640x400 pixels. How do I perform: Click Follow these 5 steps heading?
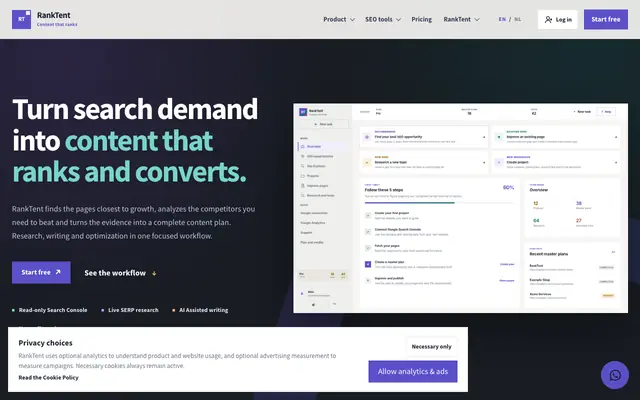tap(384, 190)
